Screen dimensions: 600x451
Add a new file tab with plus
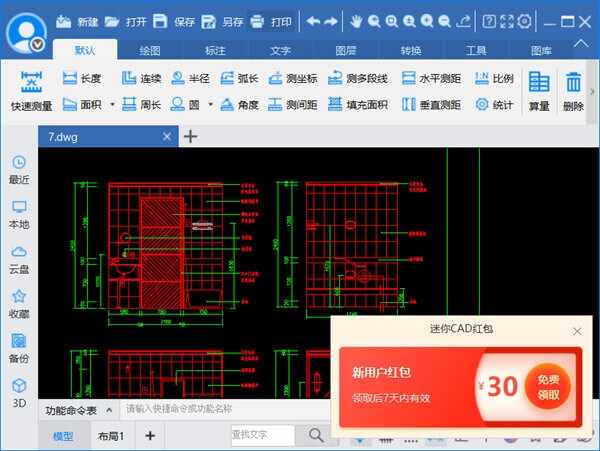(191, 136)
